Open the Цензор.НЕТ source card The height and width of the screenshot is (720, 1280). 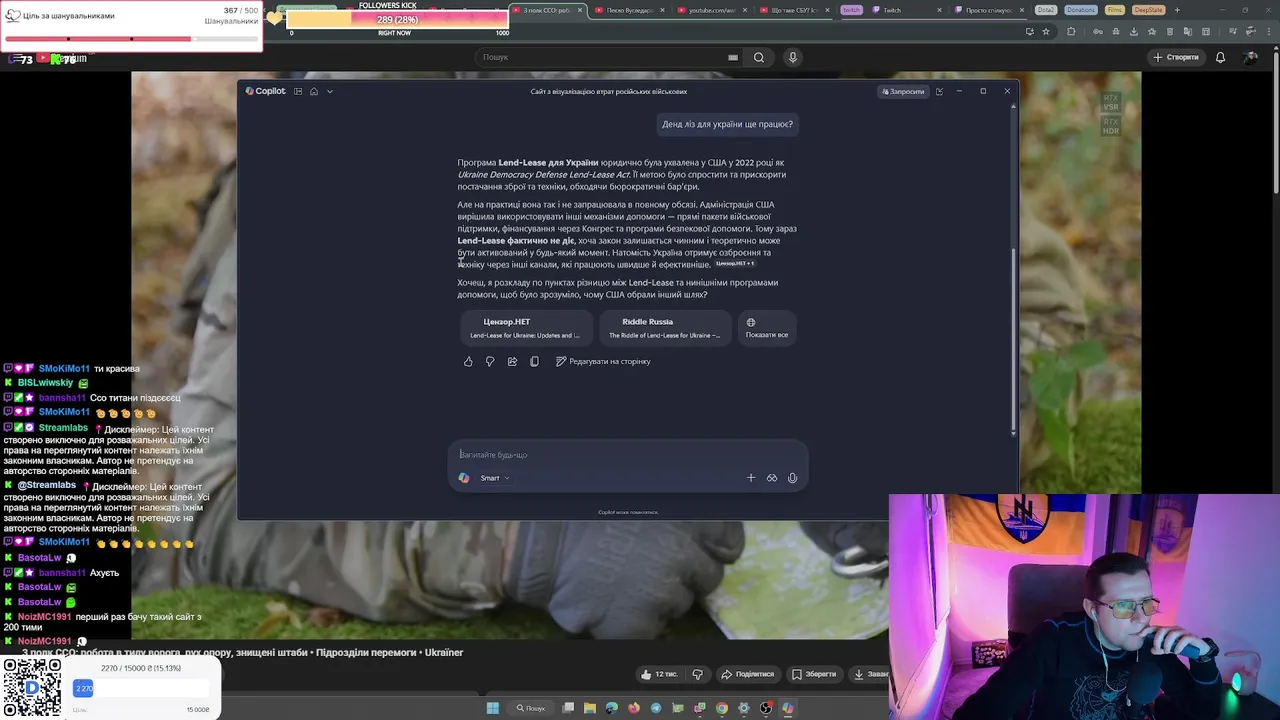click(x=525, y=328)
